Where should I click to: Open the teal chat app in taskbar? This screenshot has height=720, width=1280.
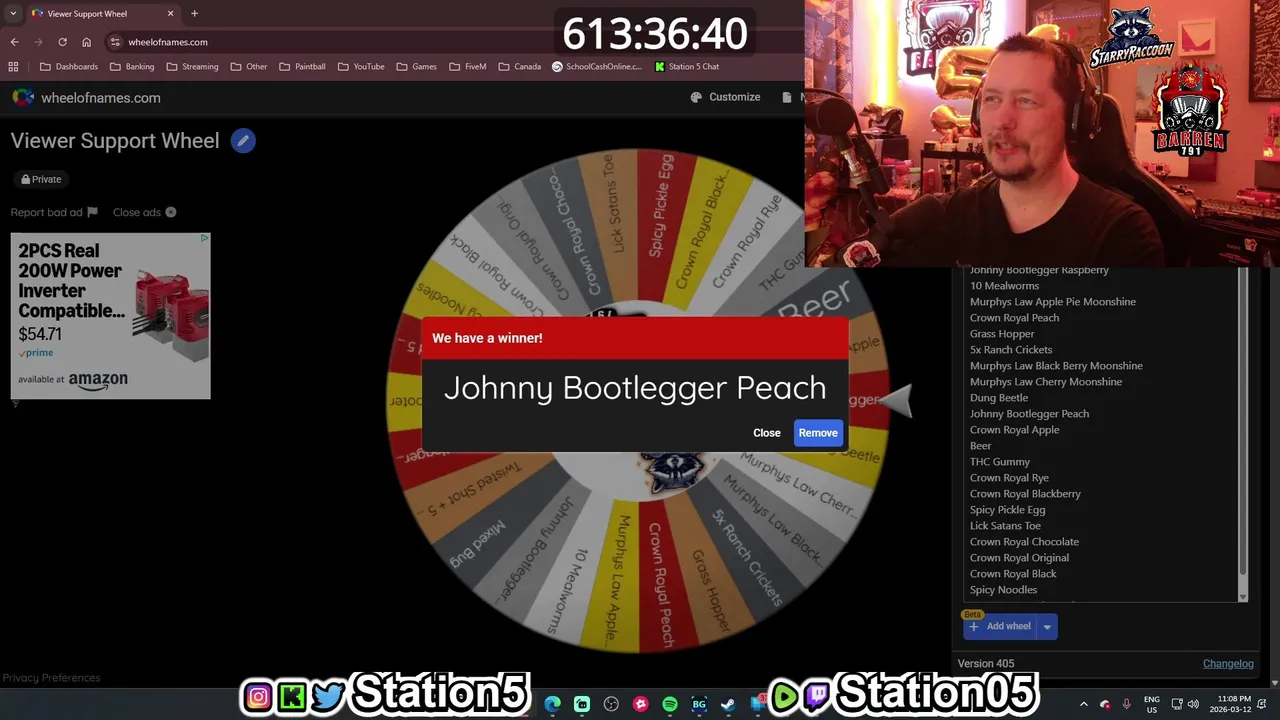(x=582, y=704)
